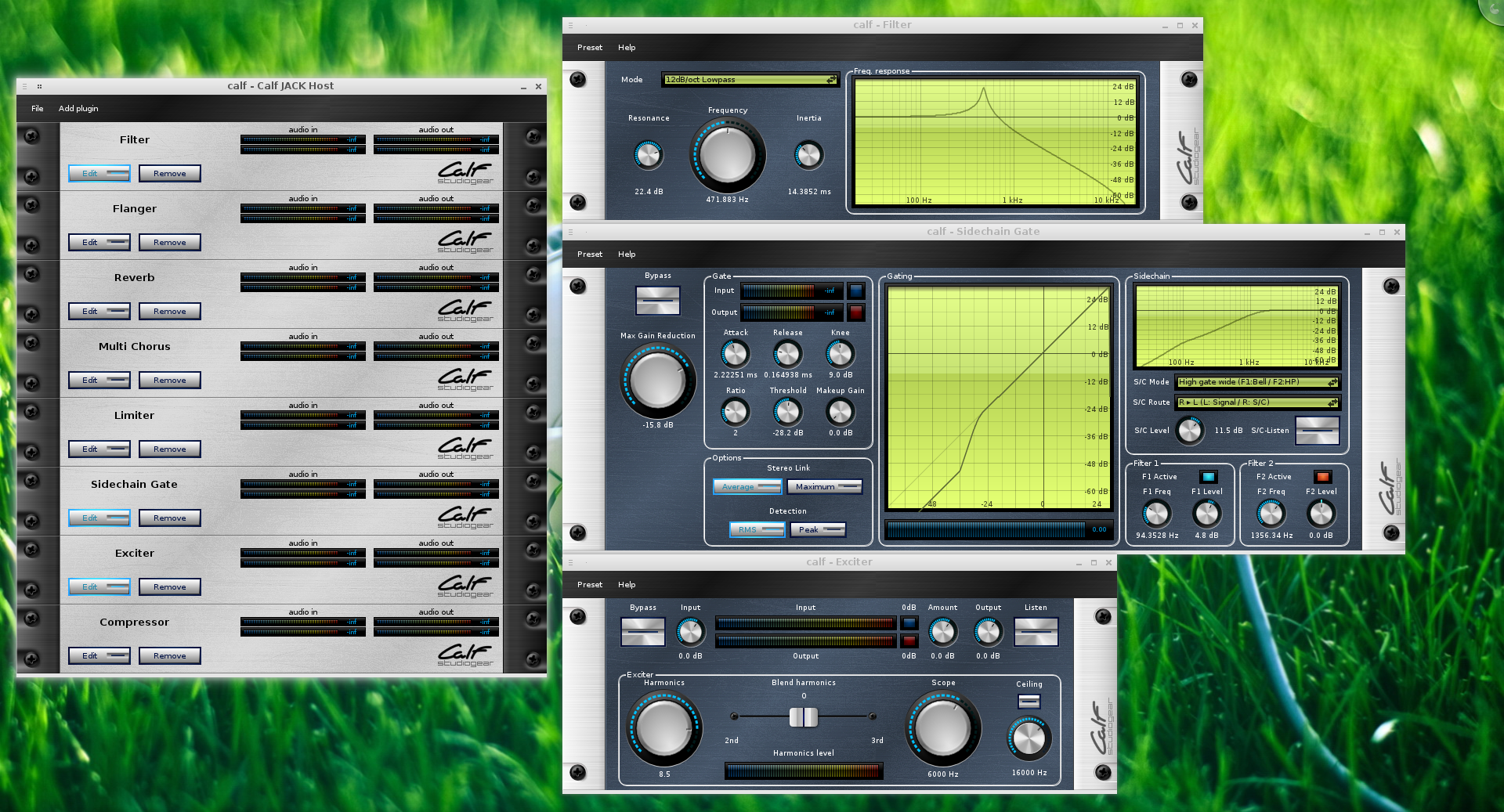
Task: Click the Threshold knob in Sidechain Gate
Action: [787, 412]
